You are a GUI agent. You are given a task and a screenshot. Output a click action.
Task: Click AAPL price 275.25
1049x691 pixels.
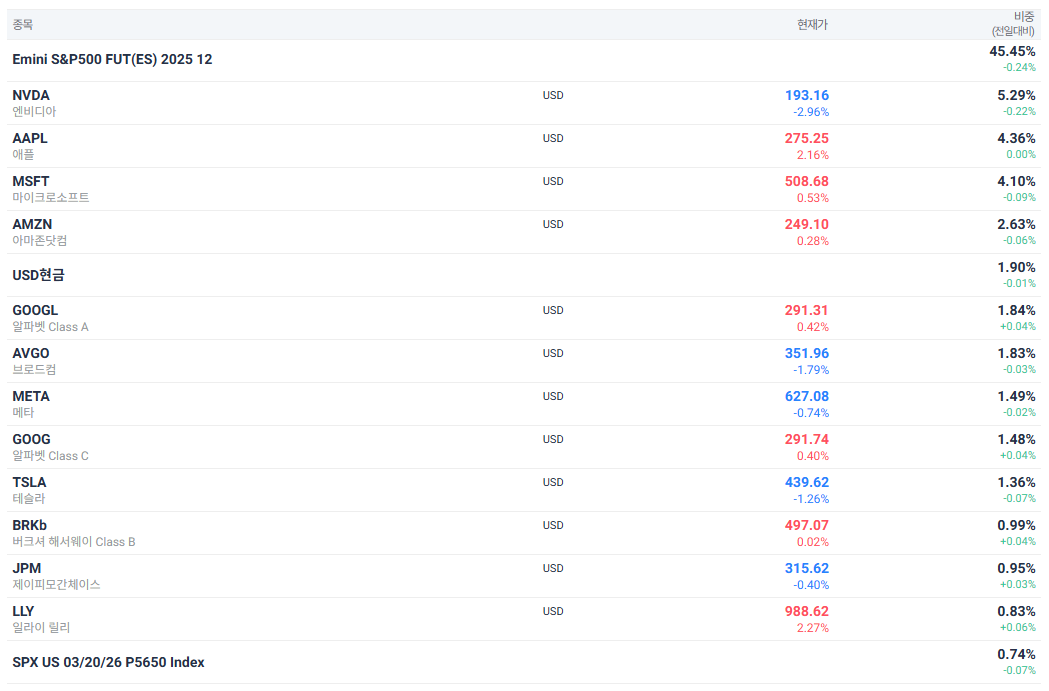tap(807, 138)
